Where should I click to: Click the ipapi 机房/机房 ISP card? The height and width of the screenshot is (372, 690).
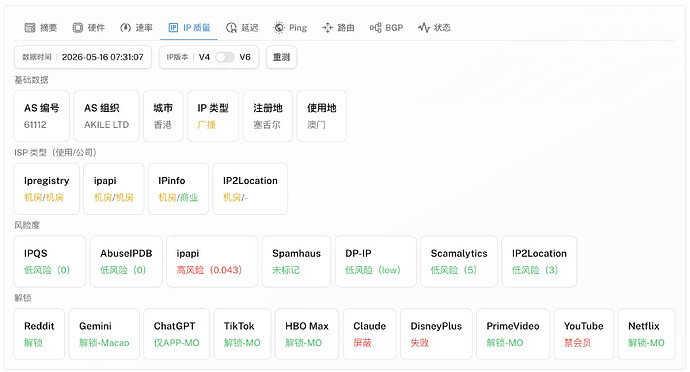(114, 189)
